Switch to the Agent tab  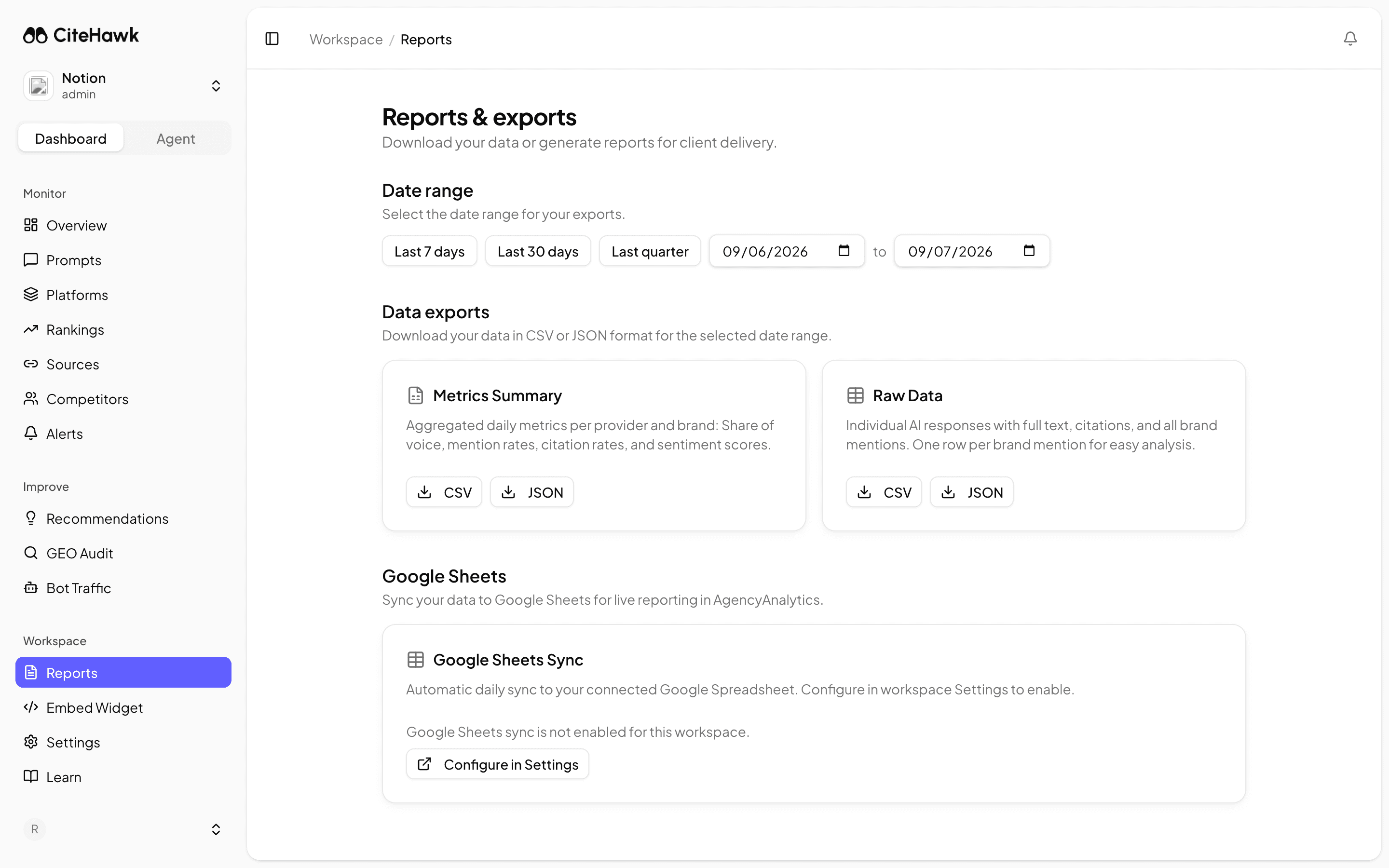coord(176,138)
